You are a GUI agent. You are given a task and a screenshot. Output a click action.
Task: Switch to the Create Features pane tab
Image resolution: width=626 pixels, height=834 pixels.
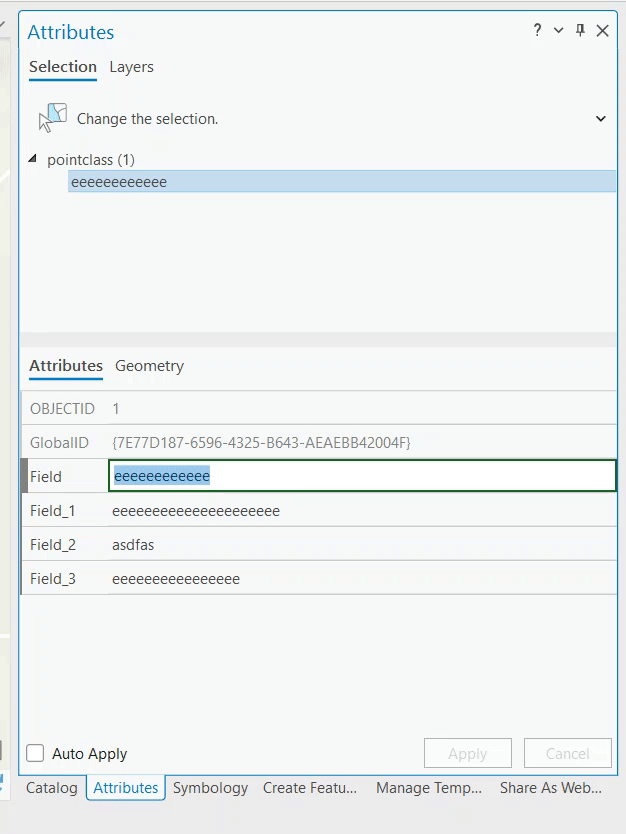(x=310, y=788)
